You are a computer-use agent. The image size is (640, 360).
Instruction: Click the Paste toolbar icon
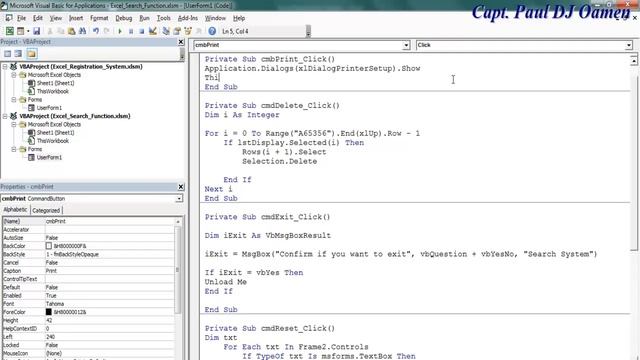[x=71, y=31]
